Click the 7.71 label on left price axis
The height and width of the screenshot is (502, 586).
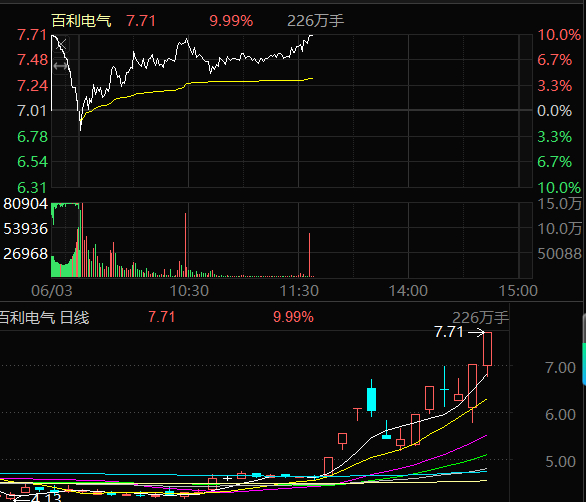[32, 35]
